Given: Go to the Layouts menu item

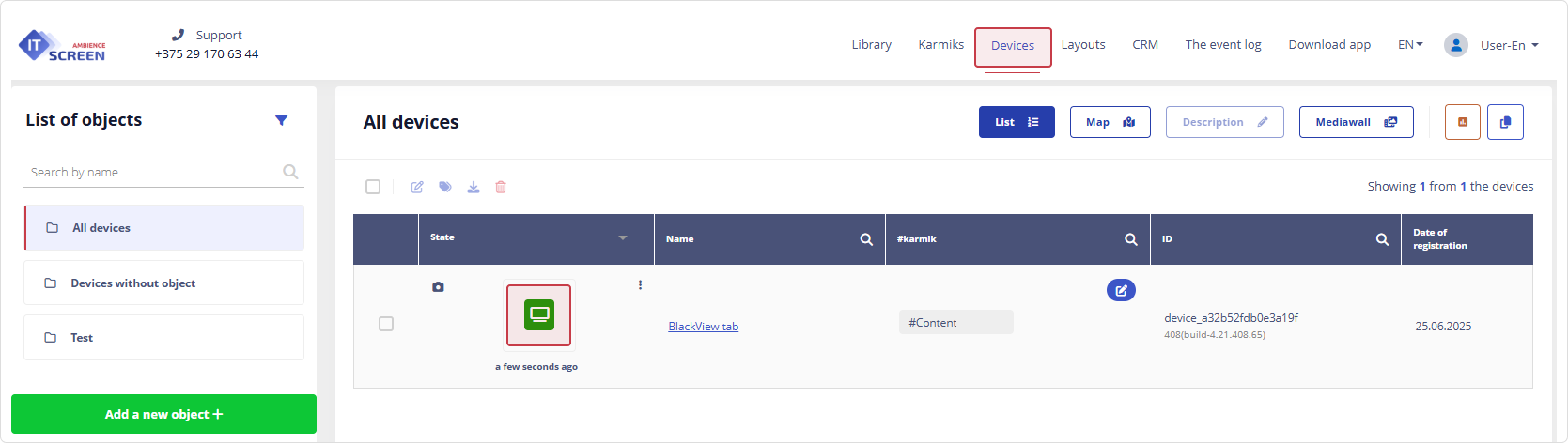Looking at the screenshot, I should (1082, 45).
